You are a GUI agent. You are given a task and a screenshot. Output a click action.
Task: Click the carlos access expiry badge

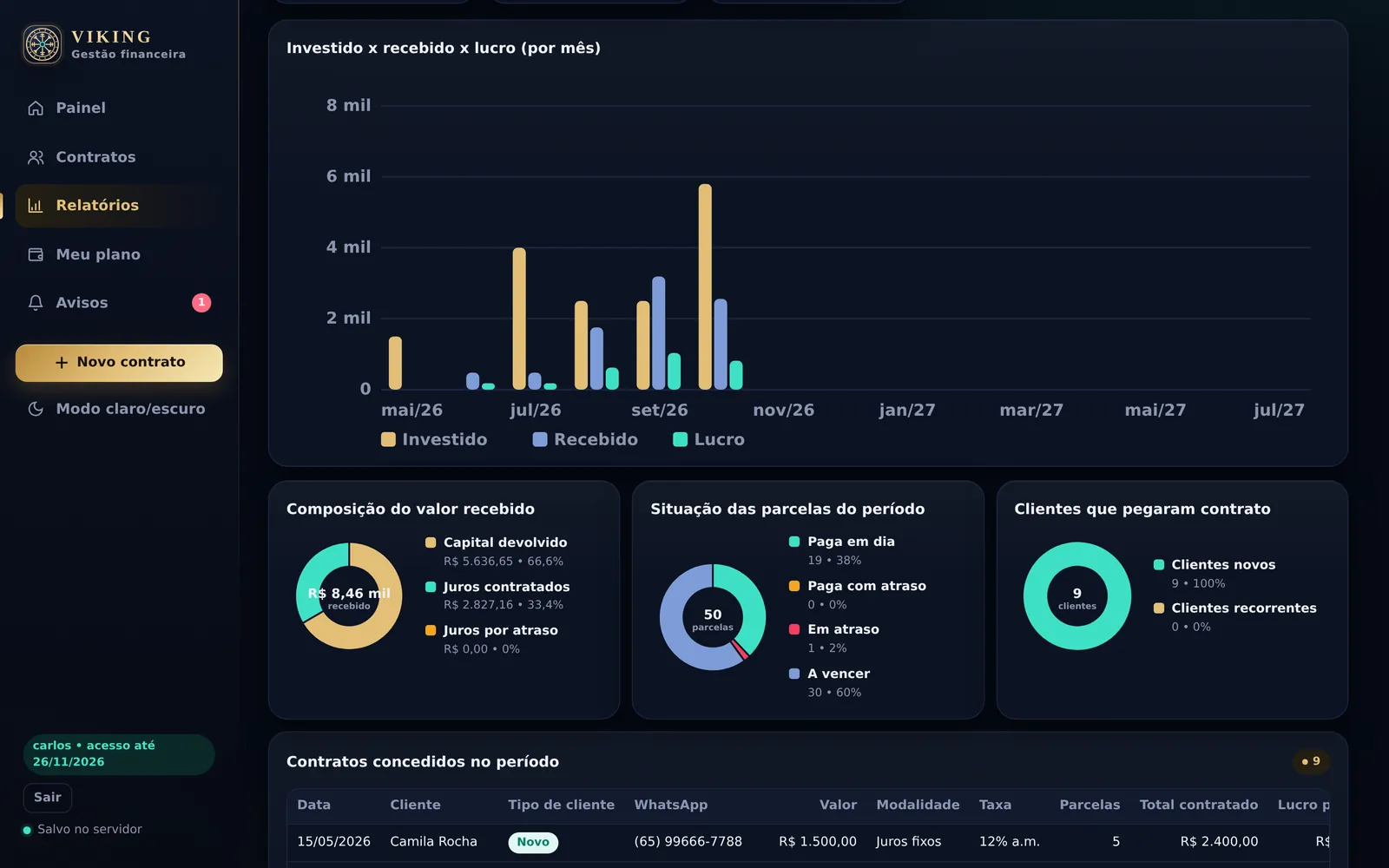coord(119,753)
